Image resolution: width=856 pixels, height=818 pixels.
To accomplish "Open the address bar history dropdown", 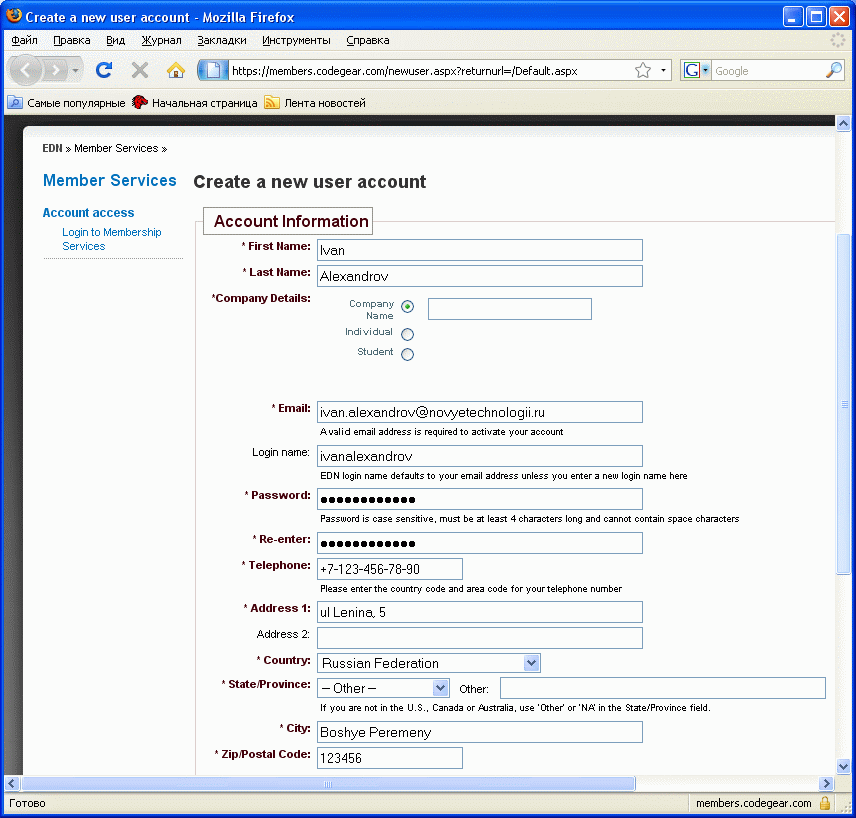I will [663, 70].
